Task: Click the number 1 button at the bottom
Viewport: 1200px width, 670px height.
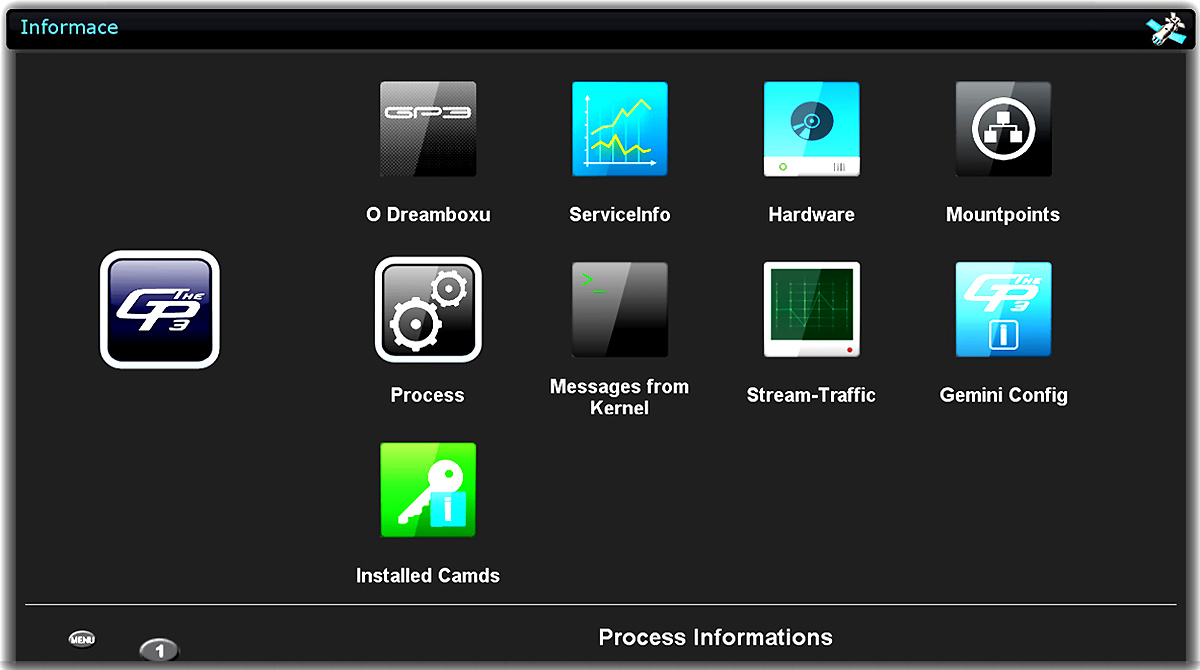Action: pos(159,650)
